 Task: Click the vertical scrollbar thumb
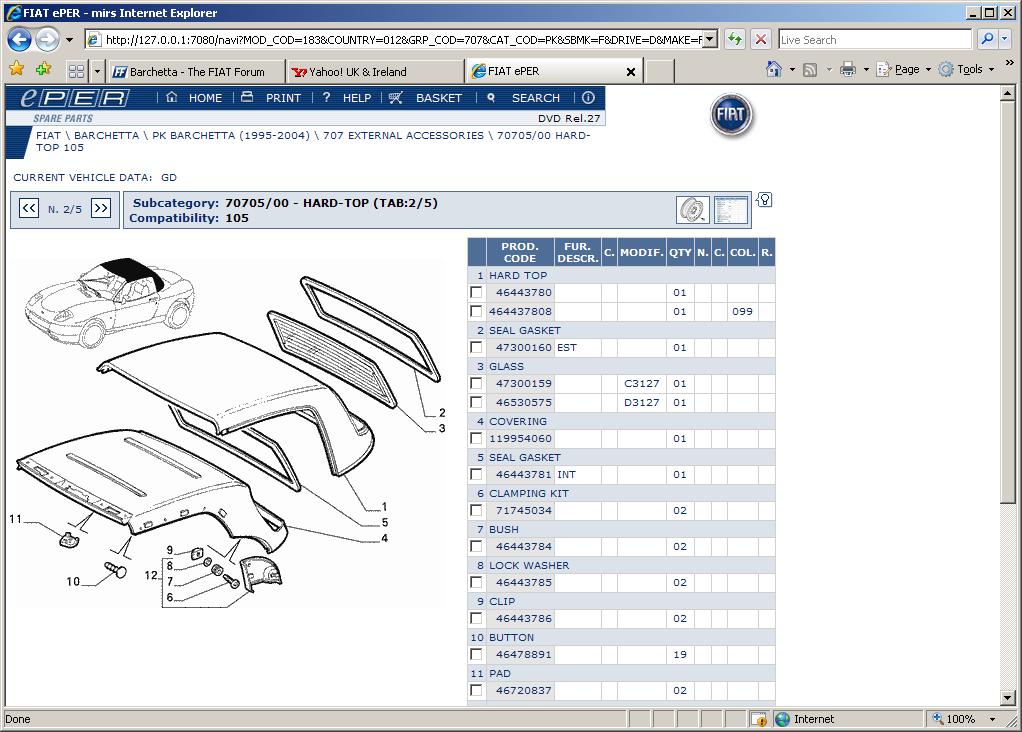tap(1008, 302)
